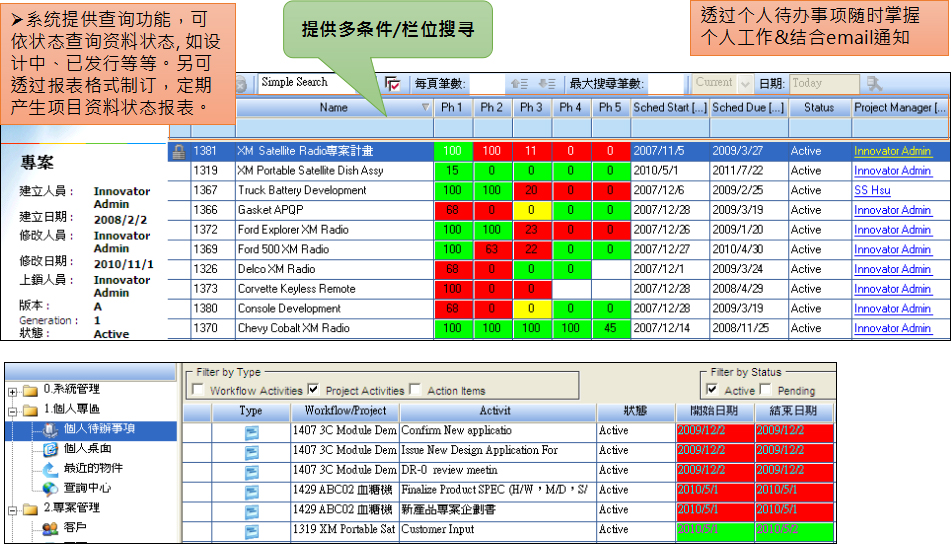Click the run search icon after Today

point(873,84)
